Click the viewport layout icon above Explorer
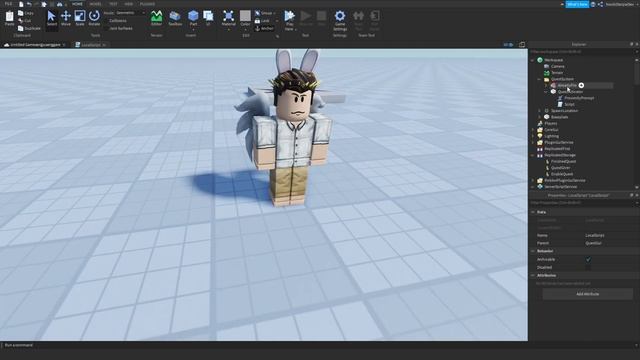The height and width of the screenshot is (360, 640). [x=522, y=44]
